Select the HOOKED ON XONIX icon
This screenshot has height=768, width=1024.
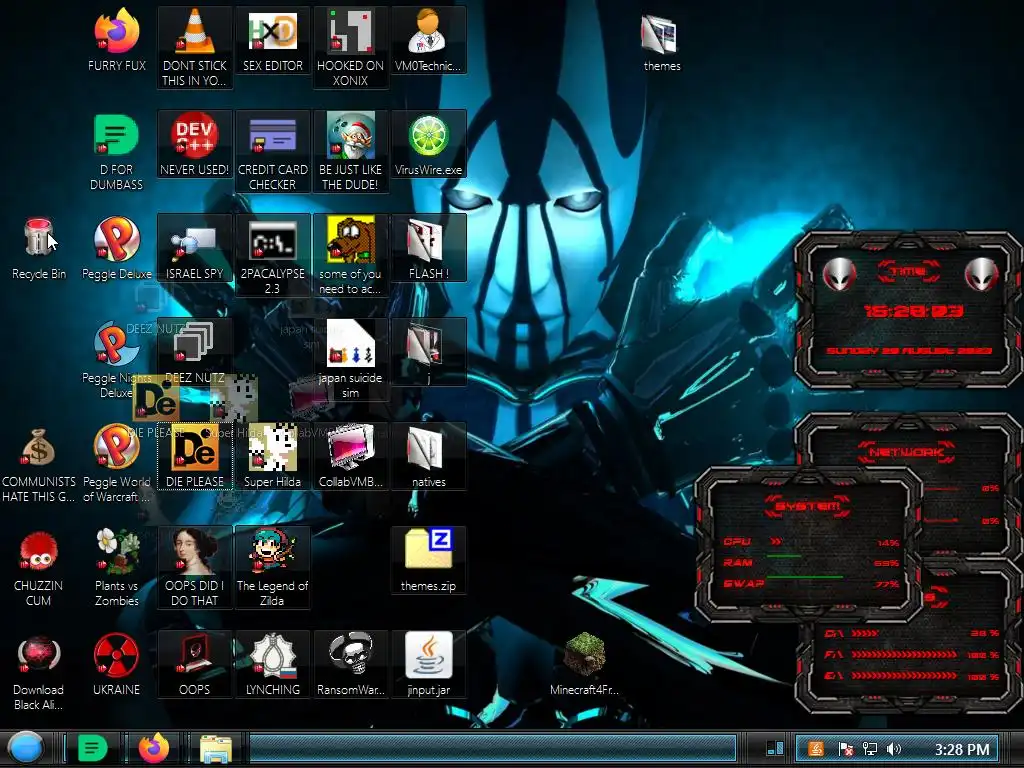click(x=351, y=31)
